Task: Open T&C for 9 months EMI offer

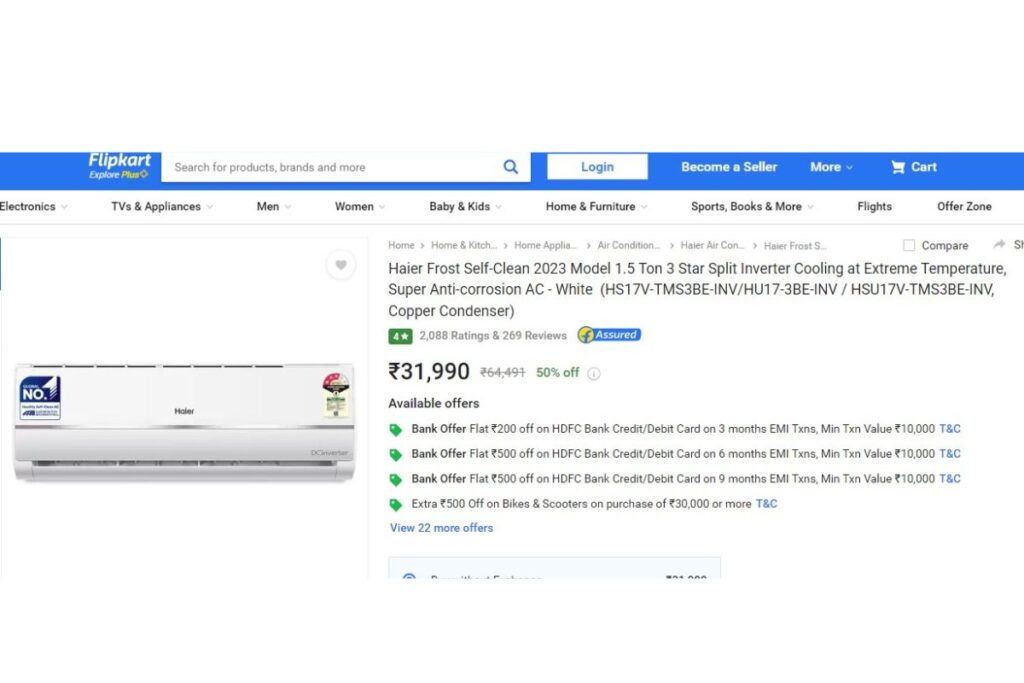Action: 950,479
